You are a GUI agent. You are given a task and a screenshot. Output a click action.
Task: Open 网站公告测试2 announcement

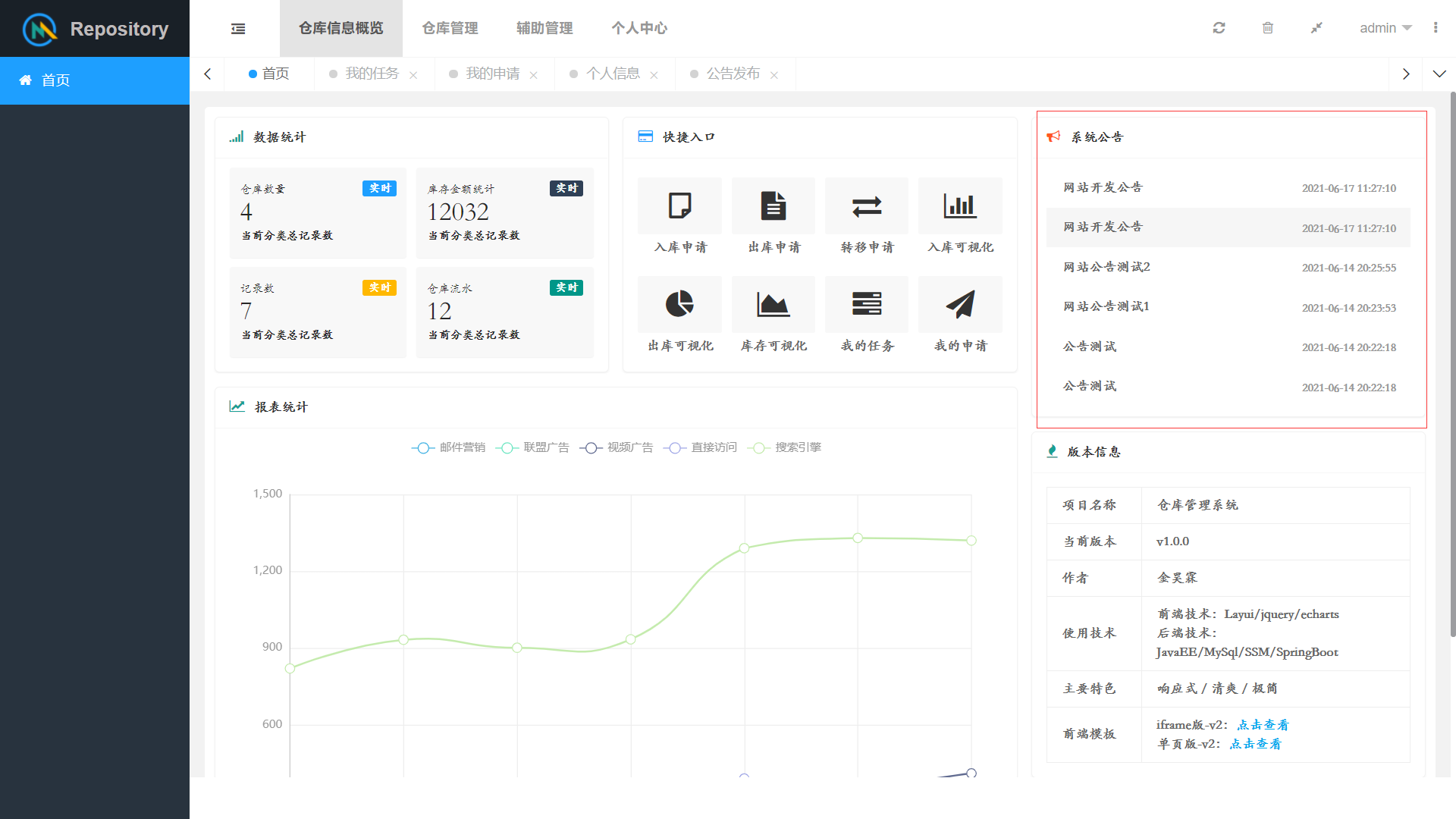coord(1106,267)
